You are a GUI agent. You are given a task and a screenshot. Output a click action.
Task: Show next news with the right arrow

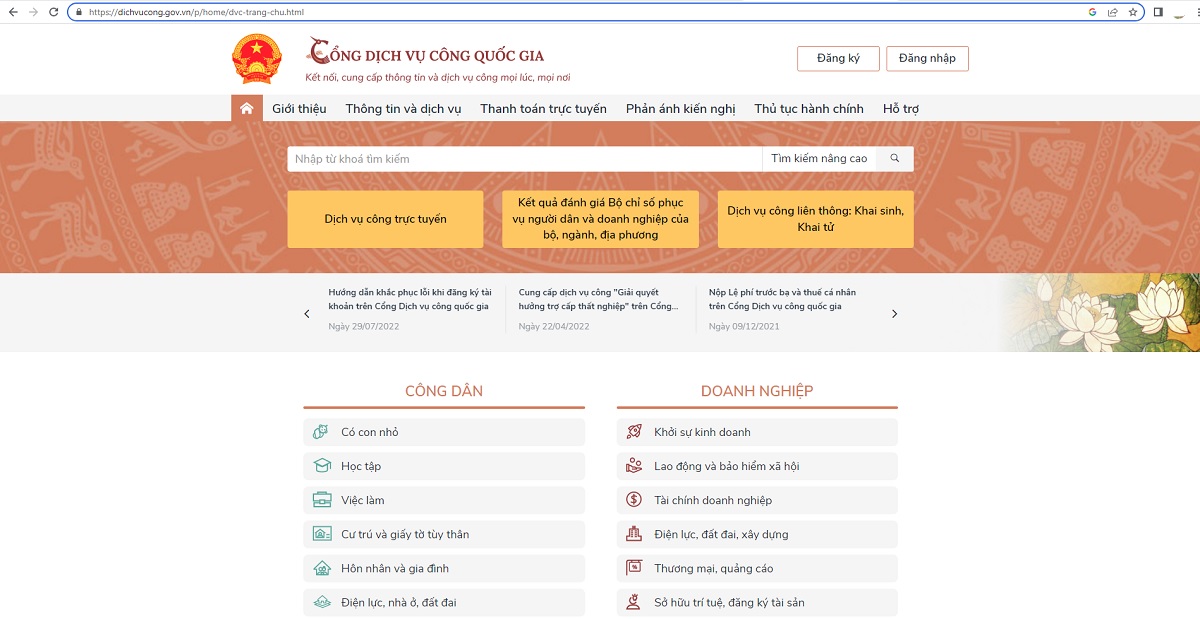point(894,314)
